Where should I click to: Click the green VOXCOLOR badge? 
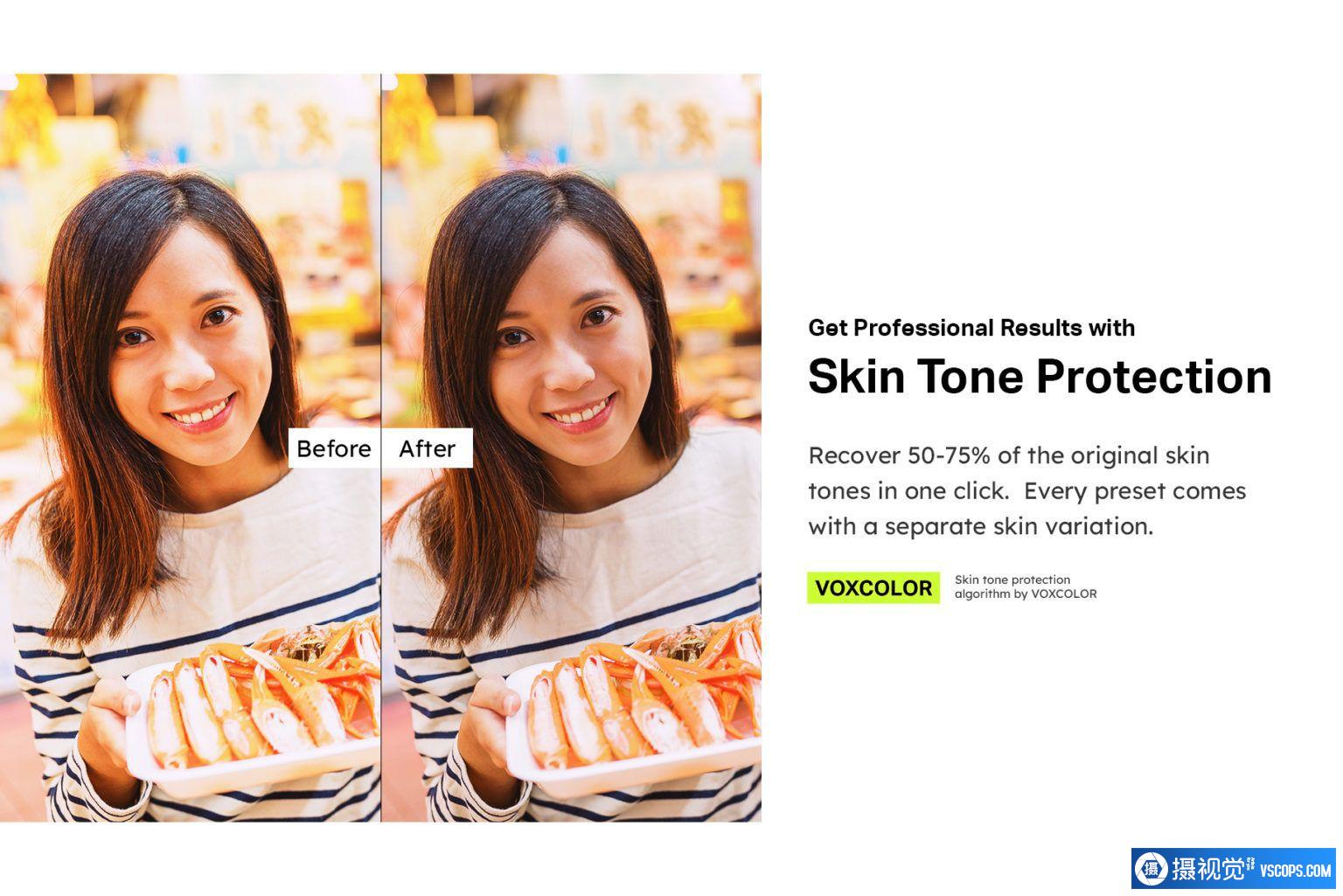(x=873, y=587)
